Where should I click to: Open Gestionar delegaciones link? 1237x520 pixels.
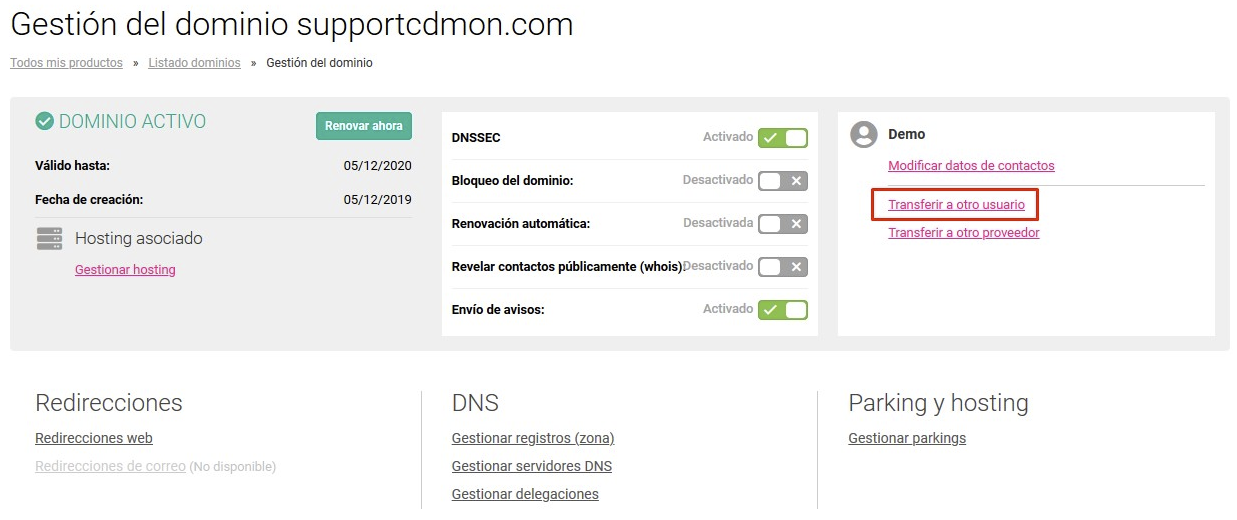(x=525, y=494)
